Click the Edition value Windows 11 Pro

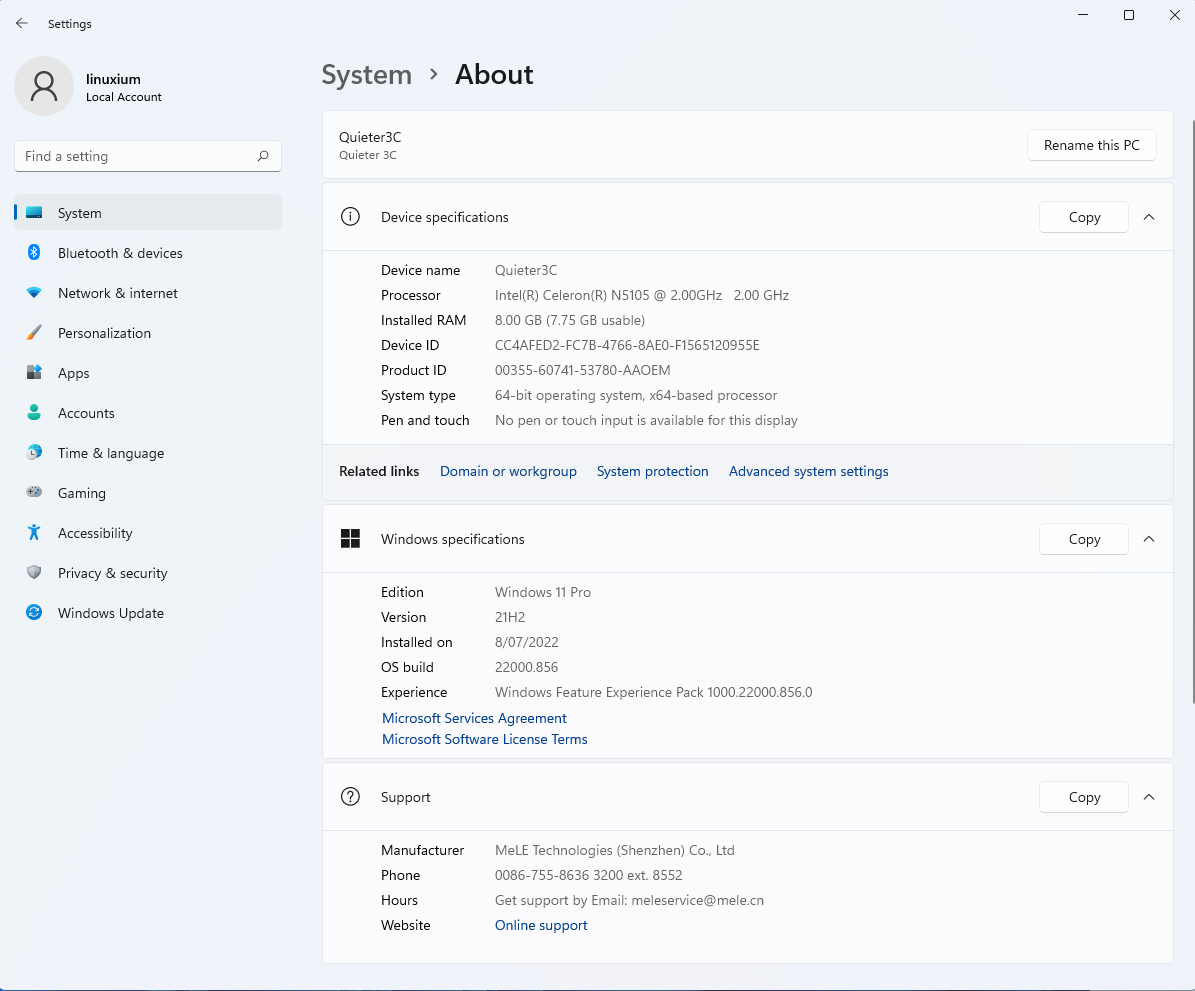[543, 592]
